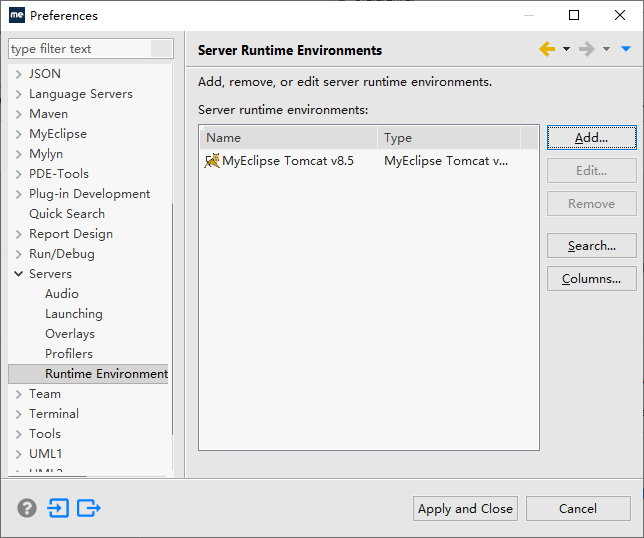Expand the Maven tree node
Image resolution: width=644 pixels, height=538 pixels.
coord(19,114)
